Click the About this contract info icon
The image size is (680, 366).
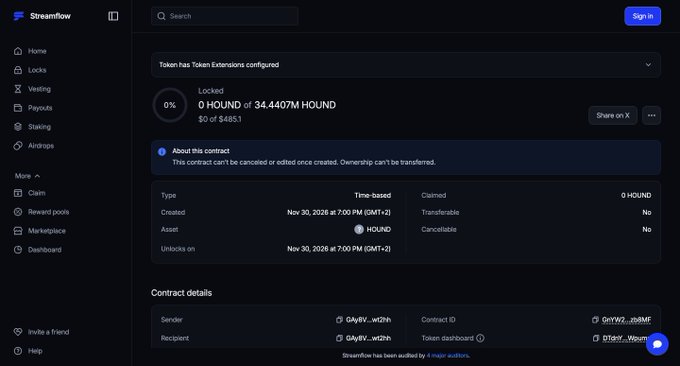[x=162, y=152]
